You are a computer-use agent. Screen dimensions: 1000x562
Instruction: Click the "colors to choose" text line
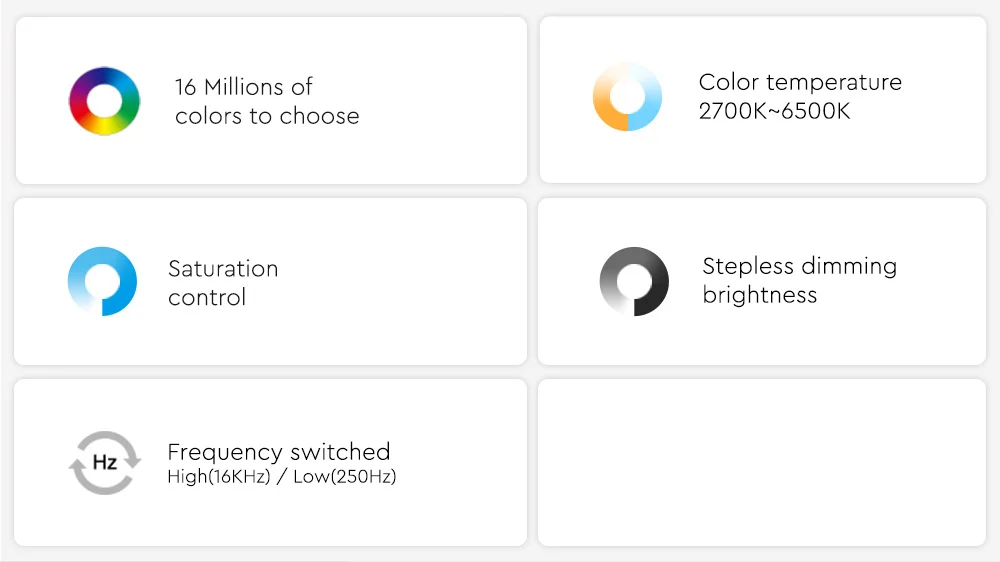tap(267, 116)
